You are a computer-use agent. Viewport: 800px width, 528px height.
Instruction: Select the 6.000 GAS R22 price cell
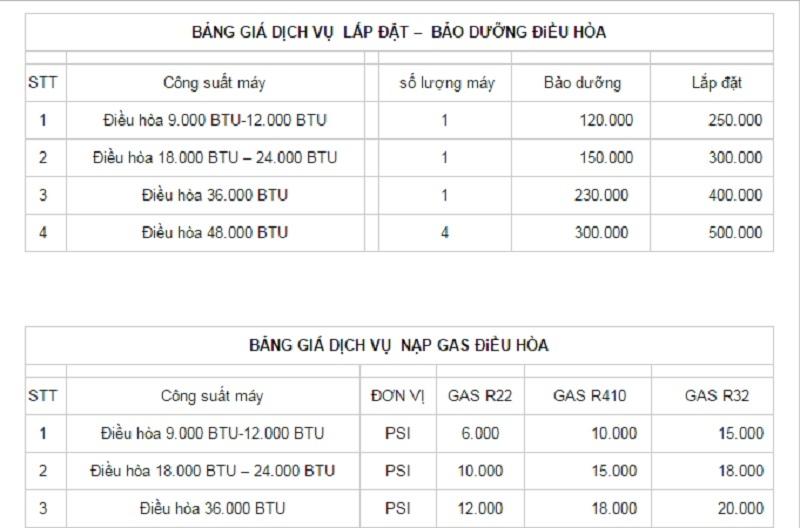[x=480, y=433]
